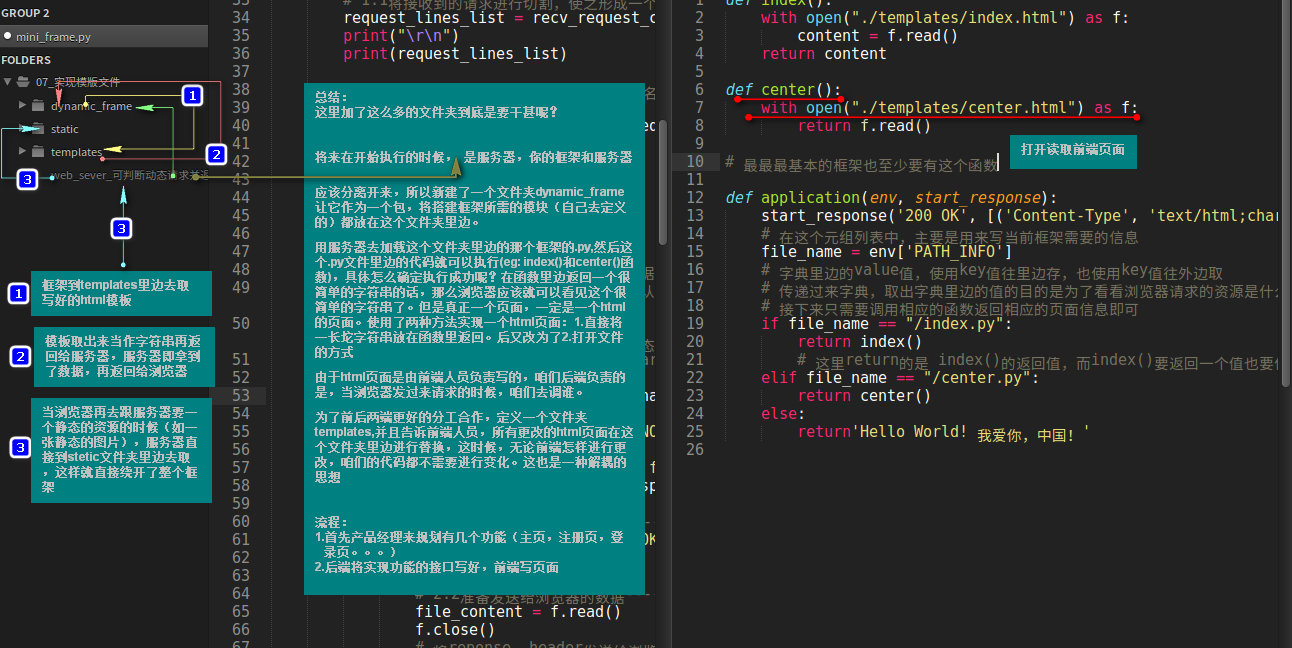Click 'def application(env, start_response):' line
1292x648 pixels.
[891, 198]
